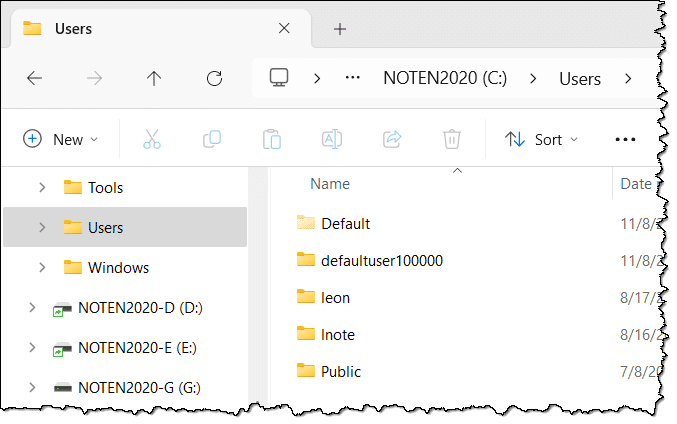
Task: Click the Paste clipboard icon
Action: [272, 139]
